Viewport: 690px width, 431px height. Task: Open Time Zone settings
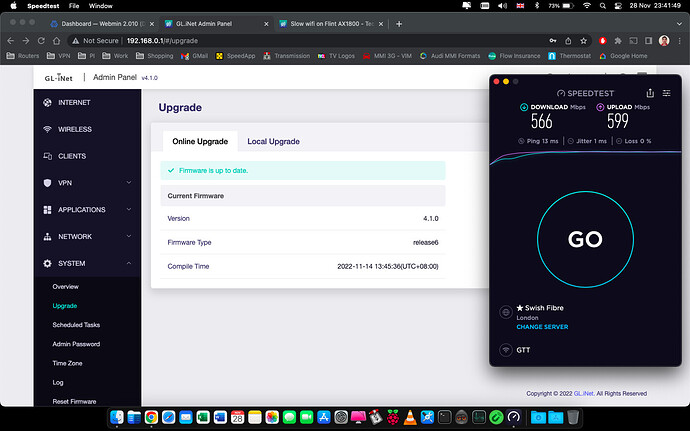67,363
